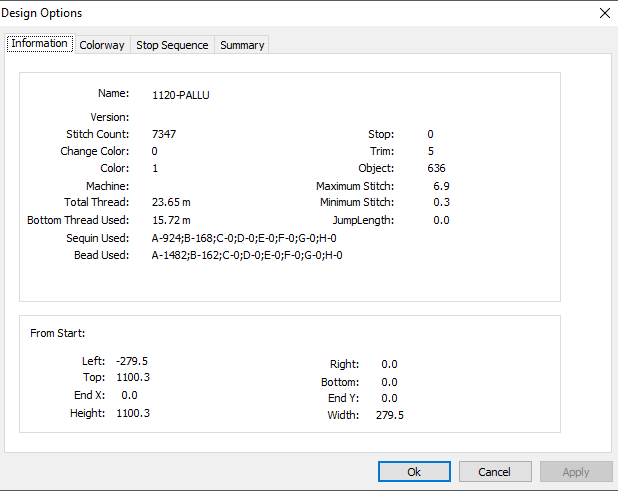This screenshot has height=491, width=618.
Task: Click the Object count 636
Action: point(436,168)
